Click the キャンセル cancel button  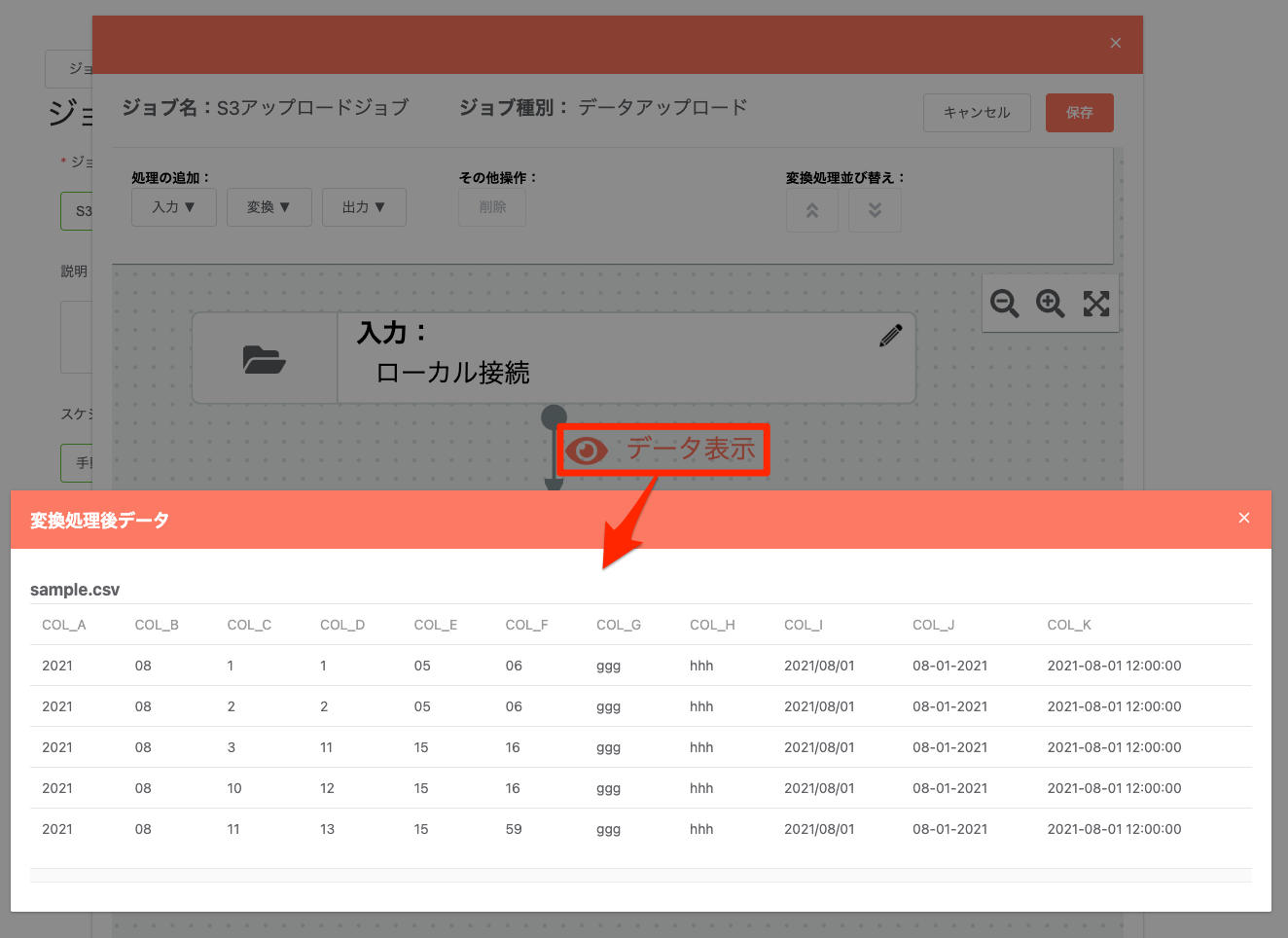point(977,113)
